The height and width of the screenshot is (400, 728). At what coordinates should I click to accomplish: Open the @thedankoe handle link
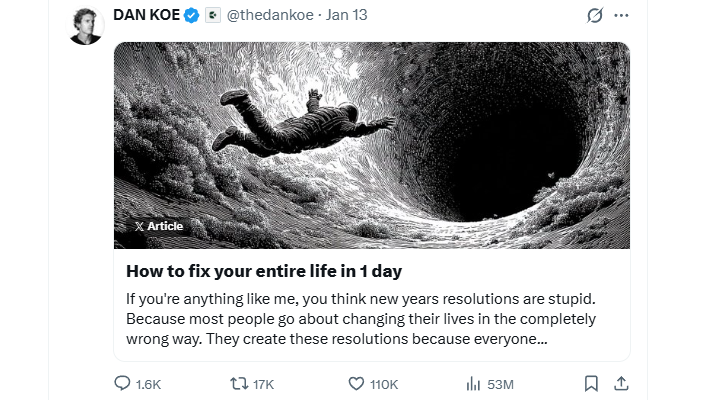pyautogui.click(x=268, y=16)
